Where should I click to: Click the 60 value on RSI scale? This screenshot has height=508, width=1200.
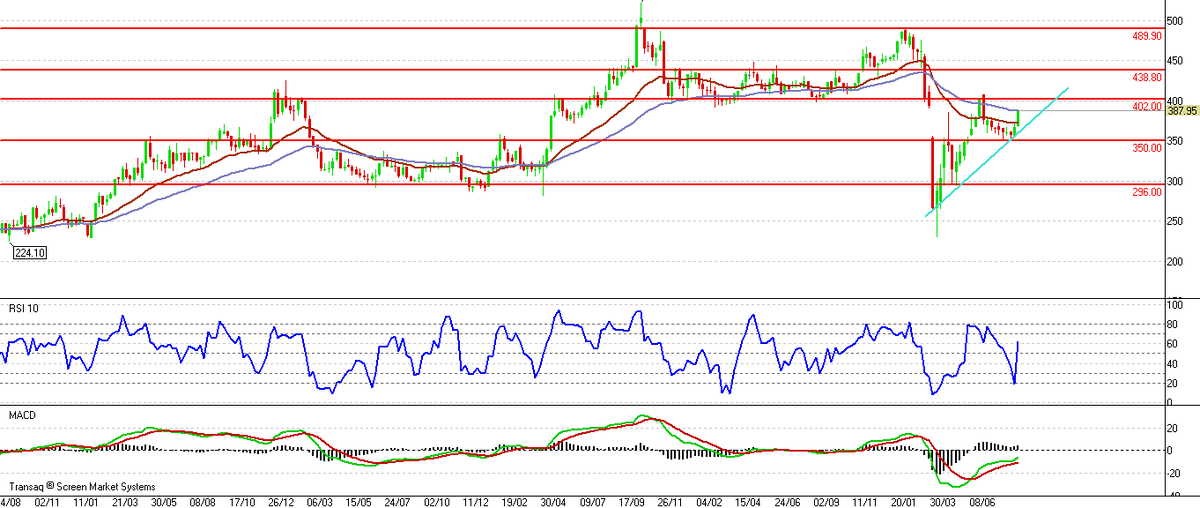coord(1174,344)
